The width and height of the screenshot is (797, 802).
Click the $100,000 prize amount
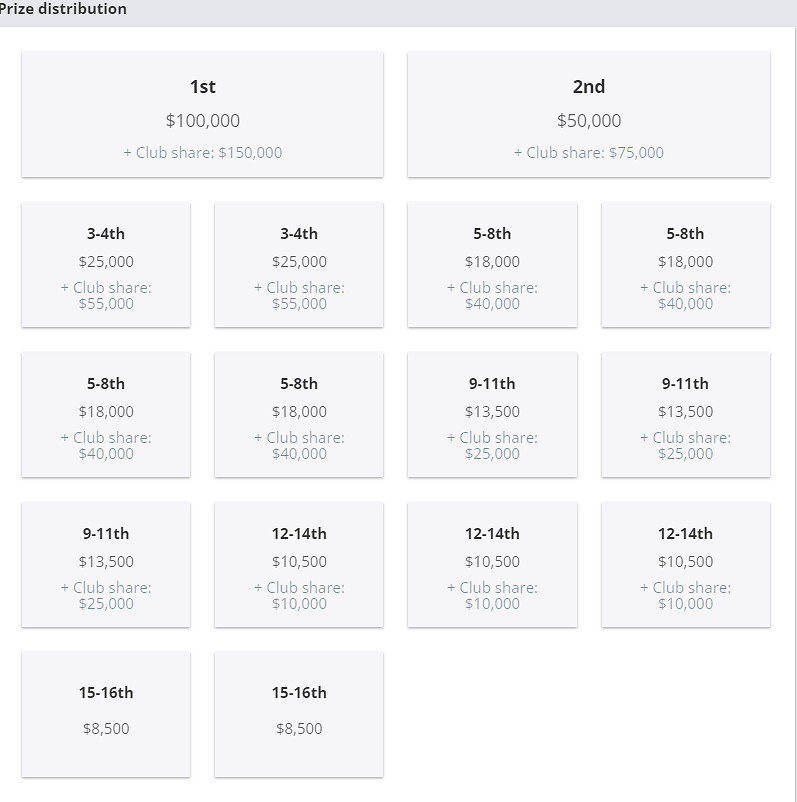click(x=202, y=120)
